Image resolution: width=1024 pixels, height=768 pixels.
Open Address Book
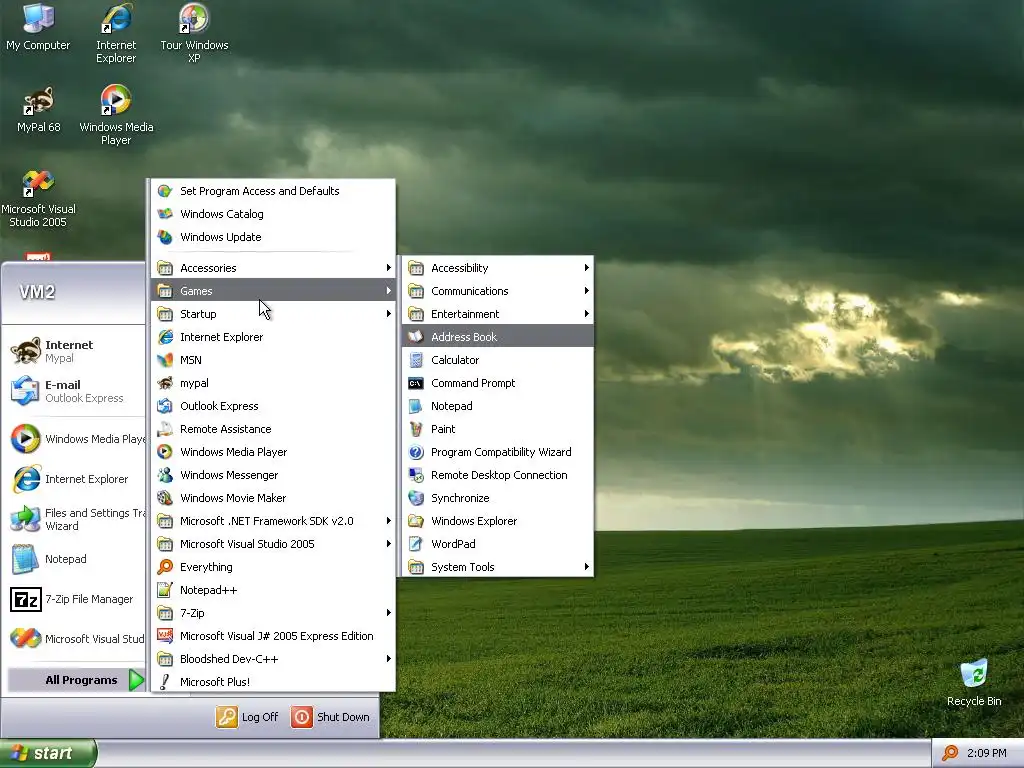tap(498, 337)
